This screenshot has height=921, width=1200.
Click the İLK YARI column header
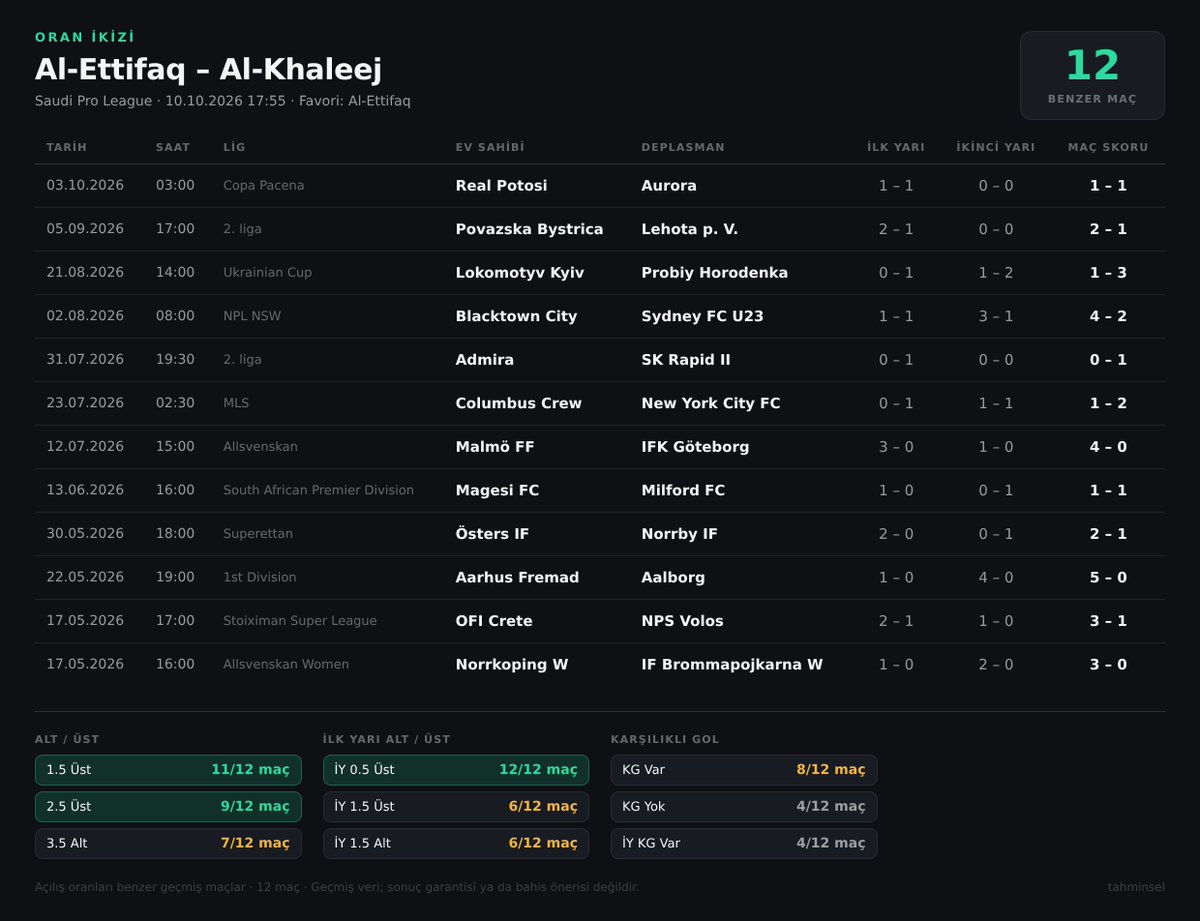896,147
